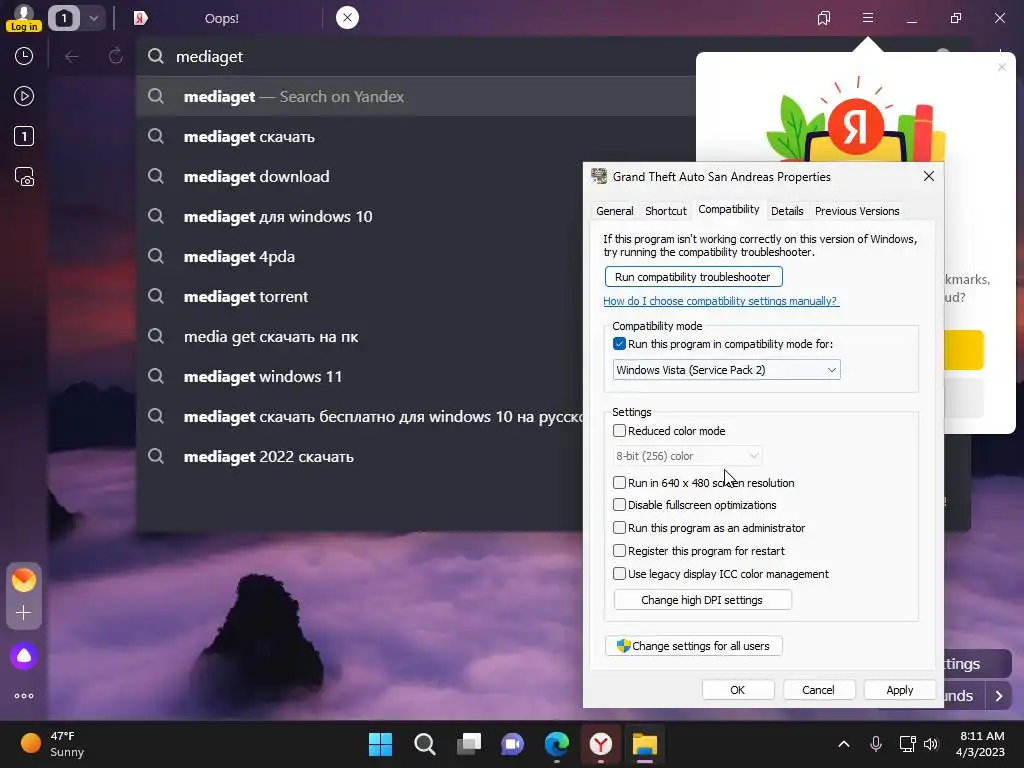
Task: Go back with the arrow button
Action: [x=72, y=57]
